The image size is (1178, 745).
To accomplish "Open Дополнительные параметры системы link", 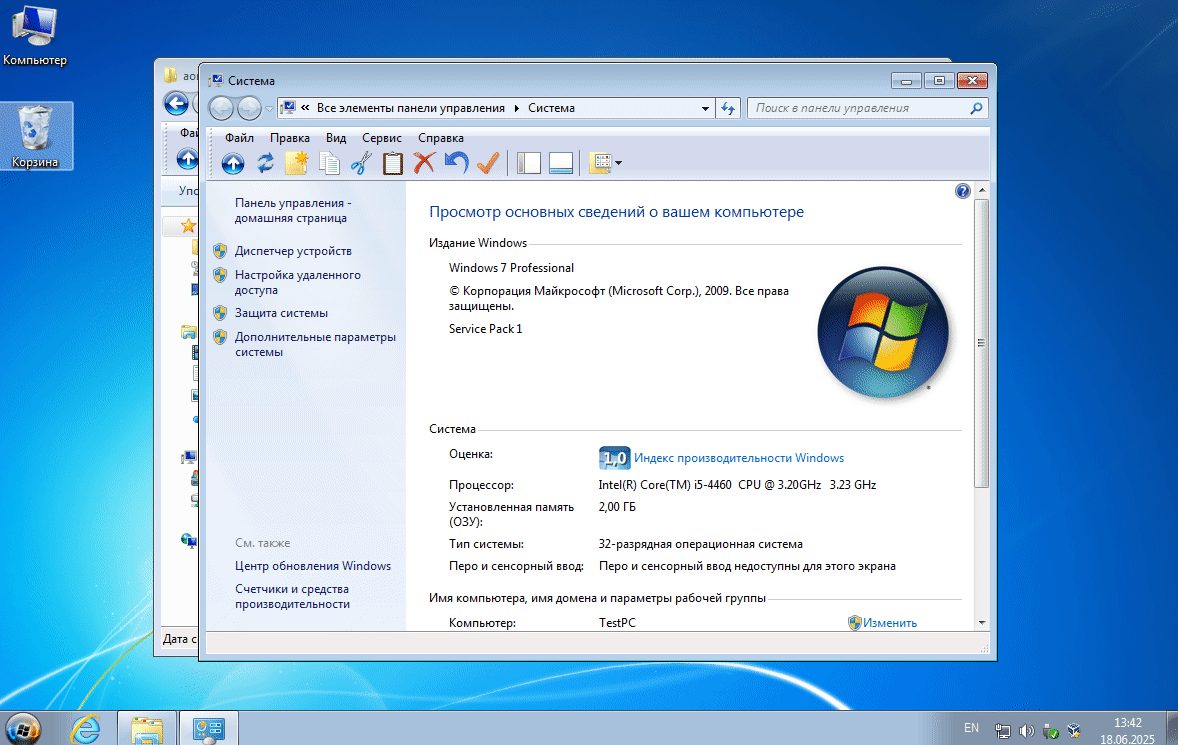I will tap(316, 345).
